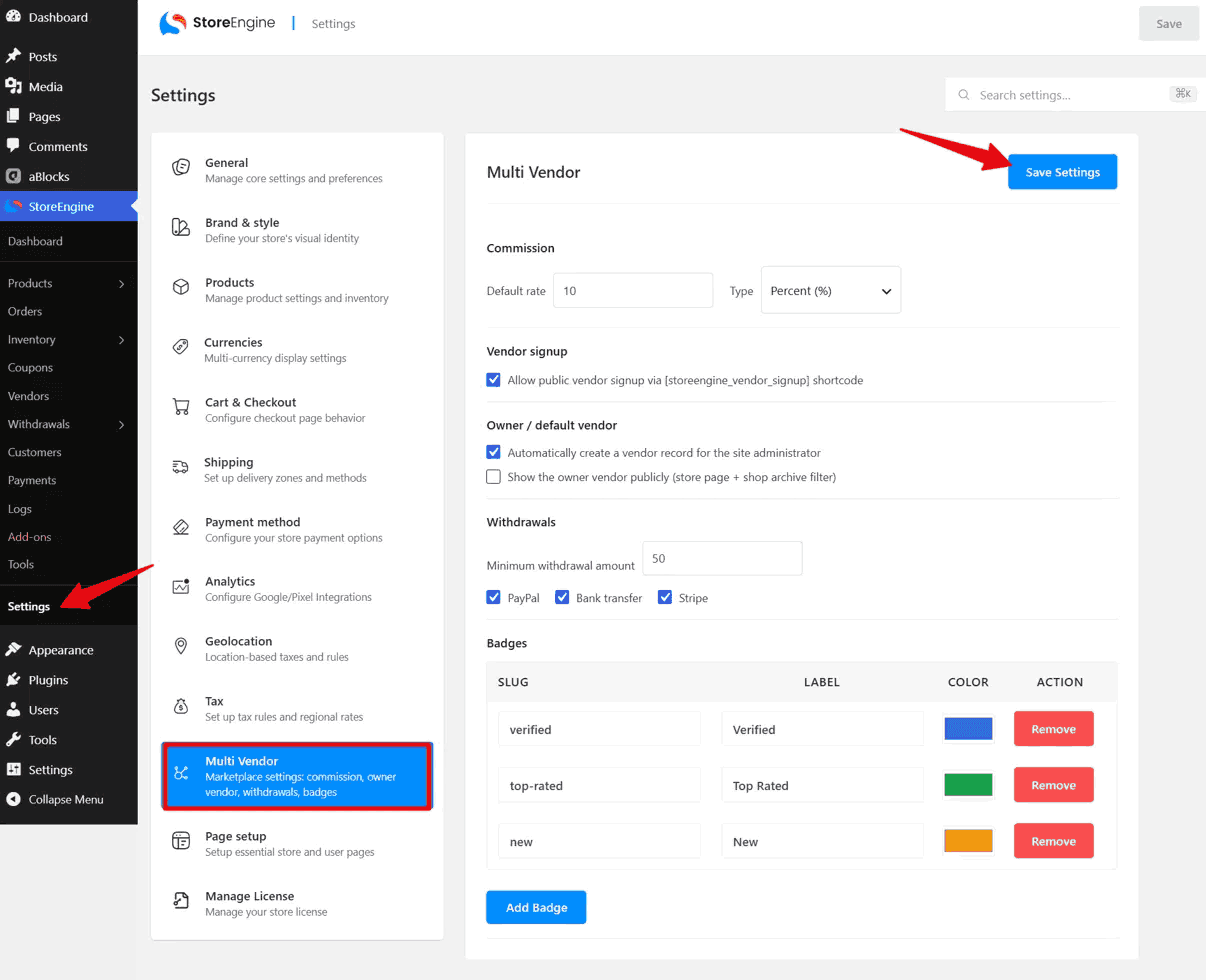
Task: Click the Comments bubble icon
Action: (x=13, y=147)
